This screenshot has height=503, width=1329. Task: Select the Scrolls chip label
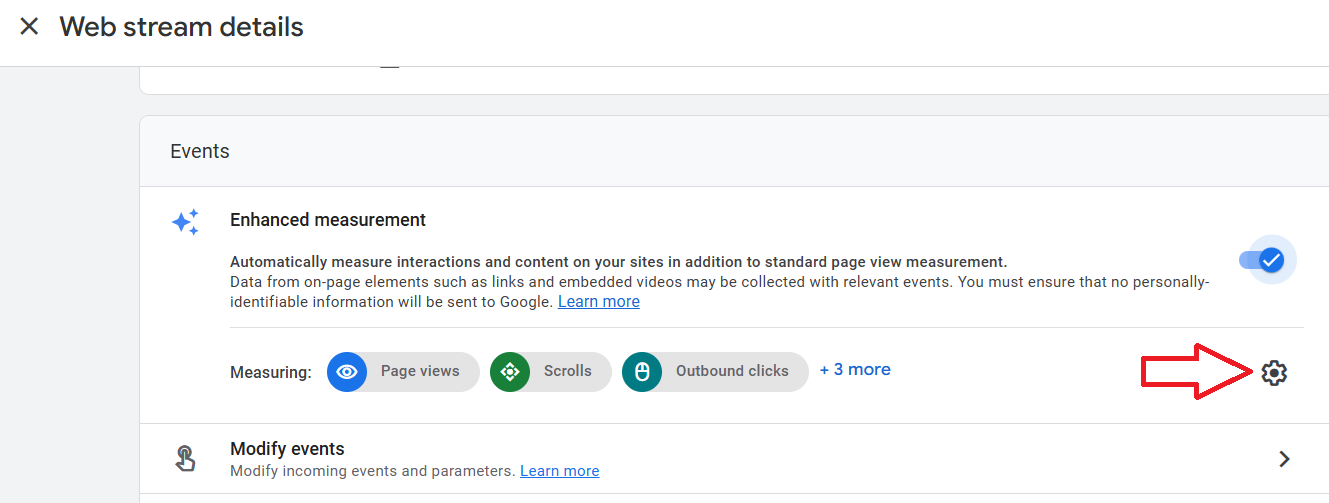[567, 371]
